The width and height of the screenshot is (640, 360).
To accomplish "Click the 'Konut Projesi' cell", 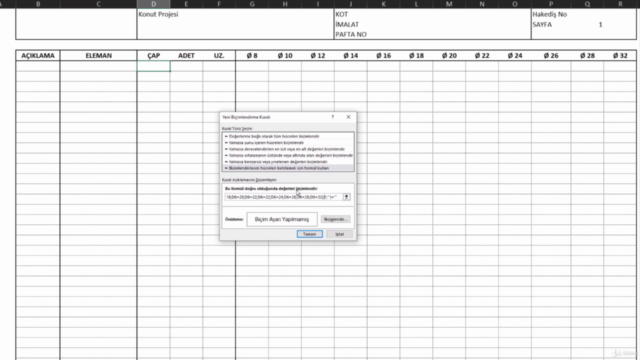I will 158,14.
